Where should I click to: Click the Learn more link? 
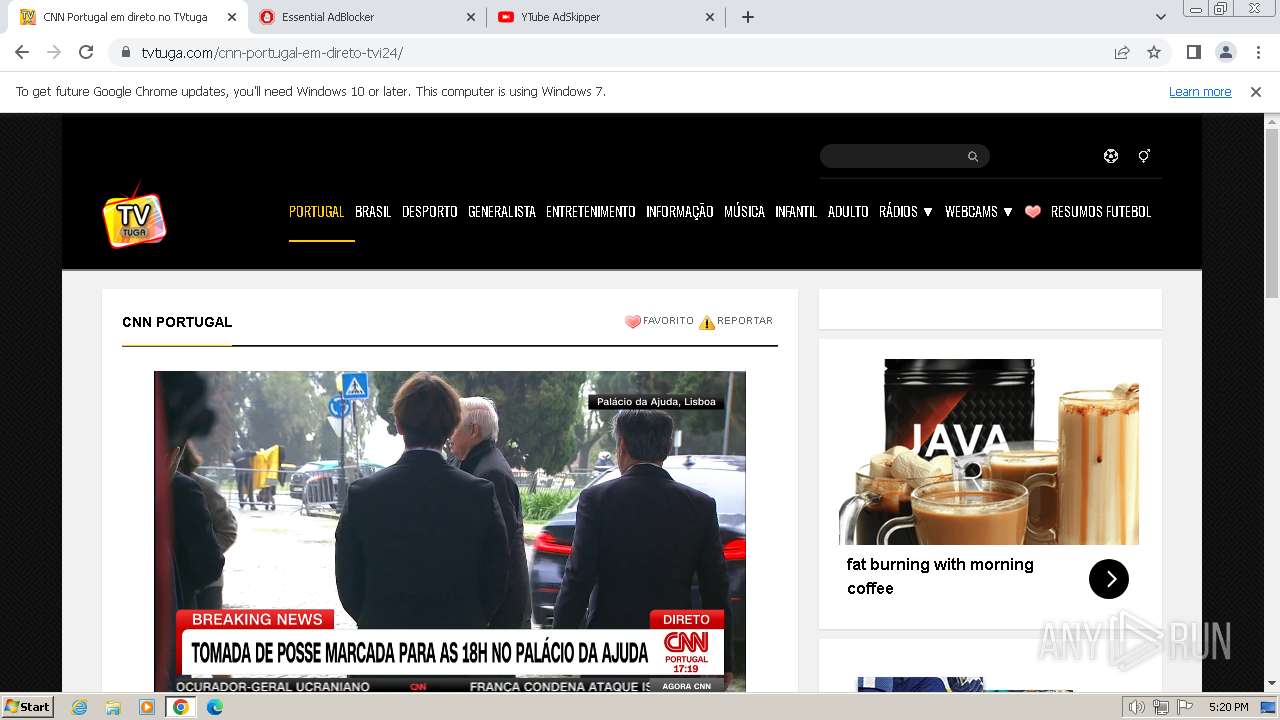click(1200, 92)
